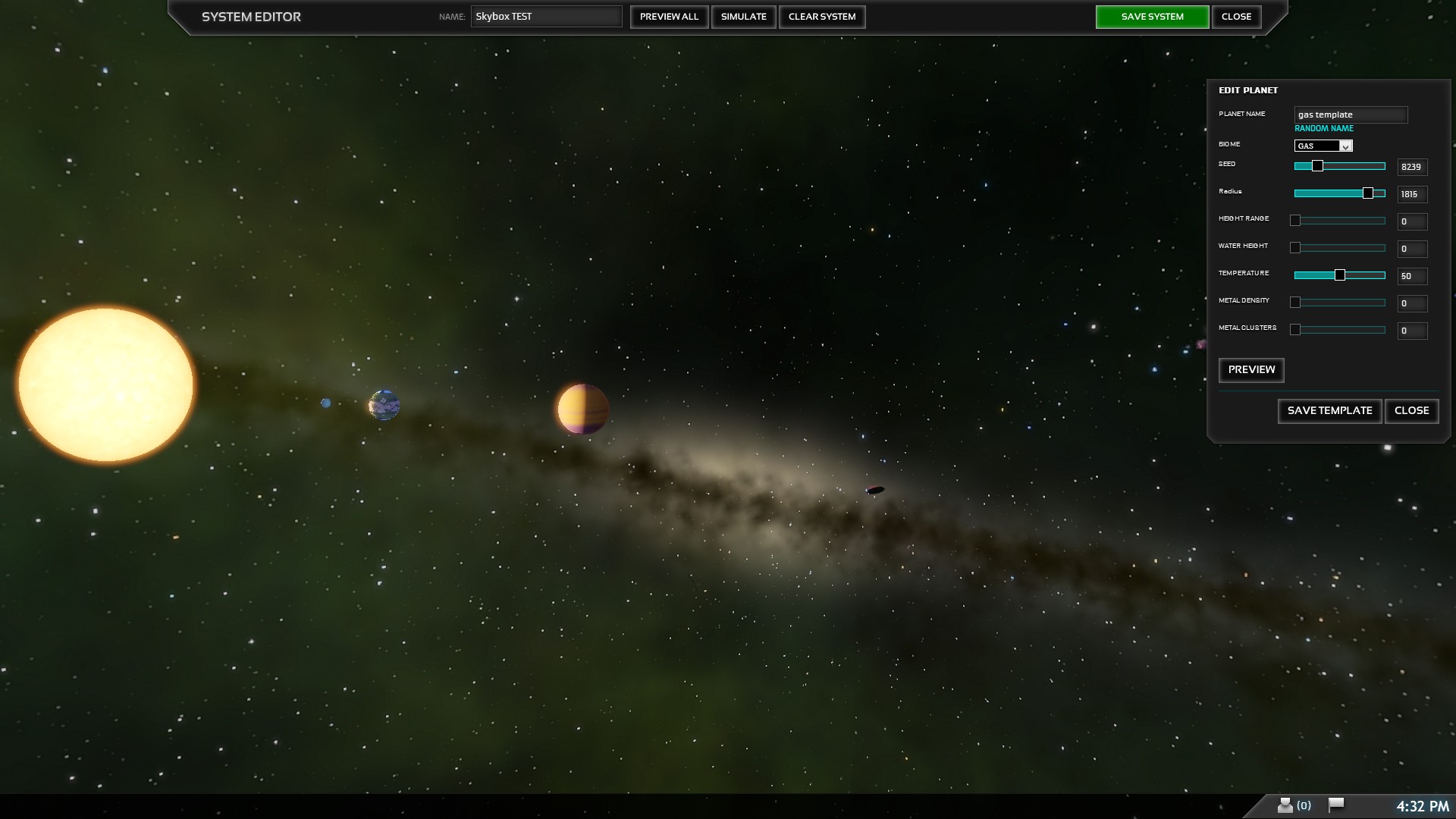
Task: Adjust the Temperature slider
Action: click(x=1340, y=275)
